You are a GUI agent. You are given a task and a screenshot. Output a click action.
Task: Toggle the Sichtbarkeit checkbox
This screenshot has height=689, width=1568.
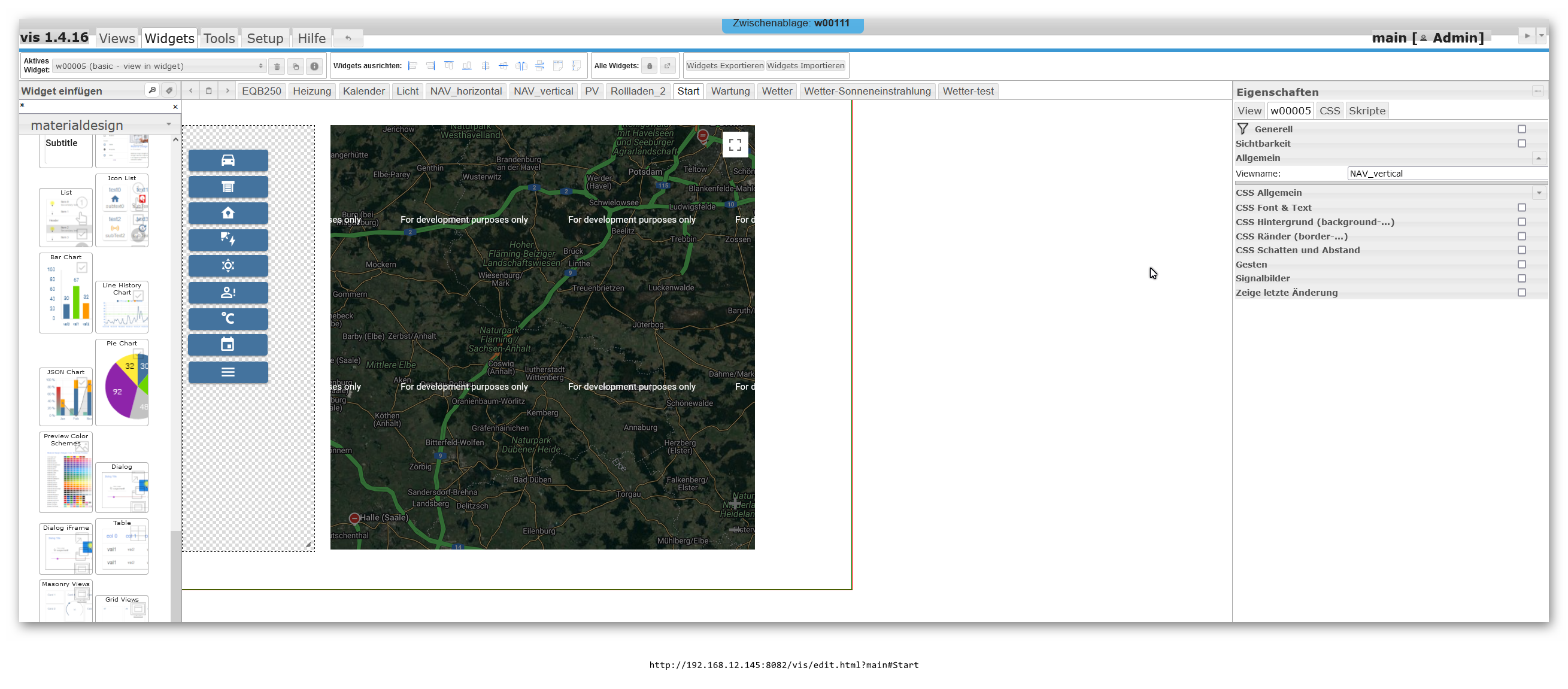click(1521, 144)
